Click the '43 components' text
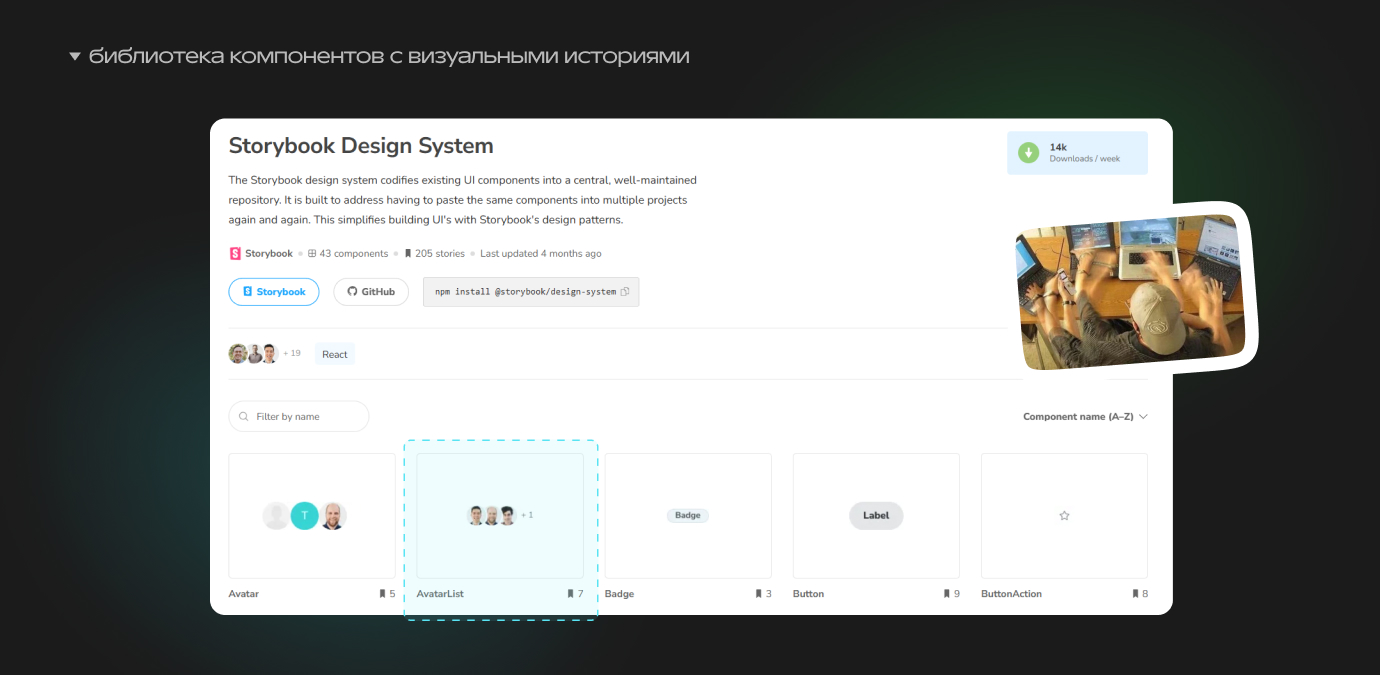Image resolution: width=1380 pixels, height=675 pixels. [354, 254]
